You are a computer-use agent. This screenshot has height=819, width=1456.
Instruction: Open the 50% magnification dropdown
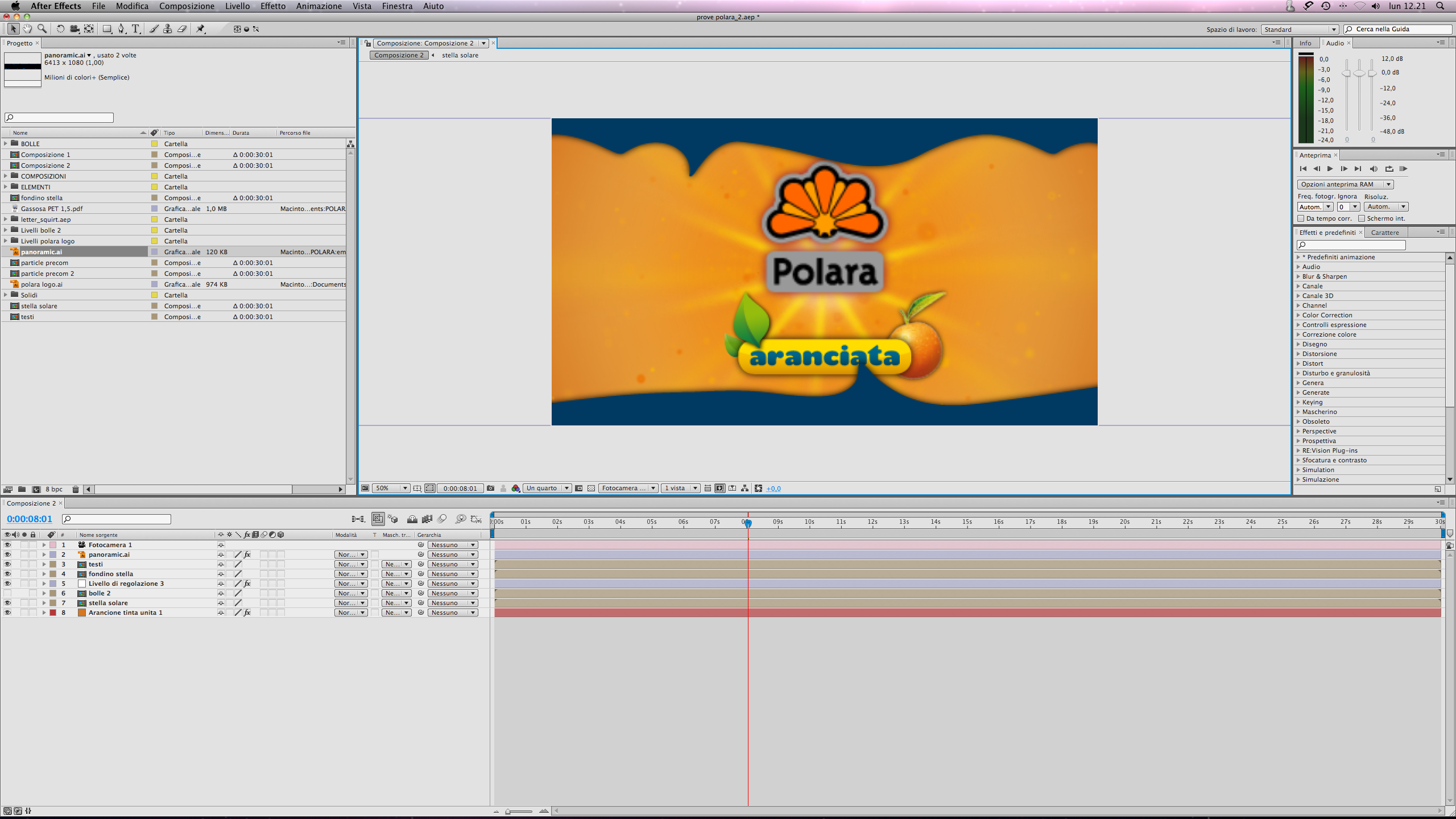coord(390,488)
